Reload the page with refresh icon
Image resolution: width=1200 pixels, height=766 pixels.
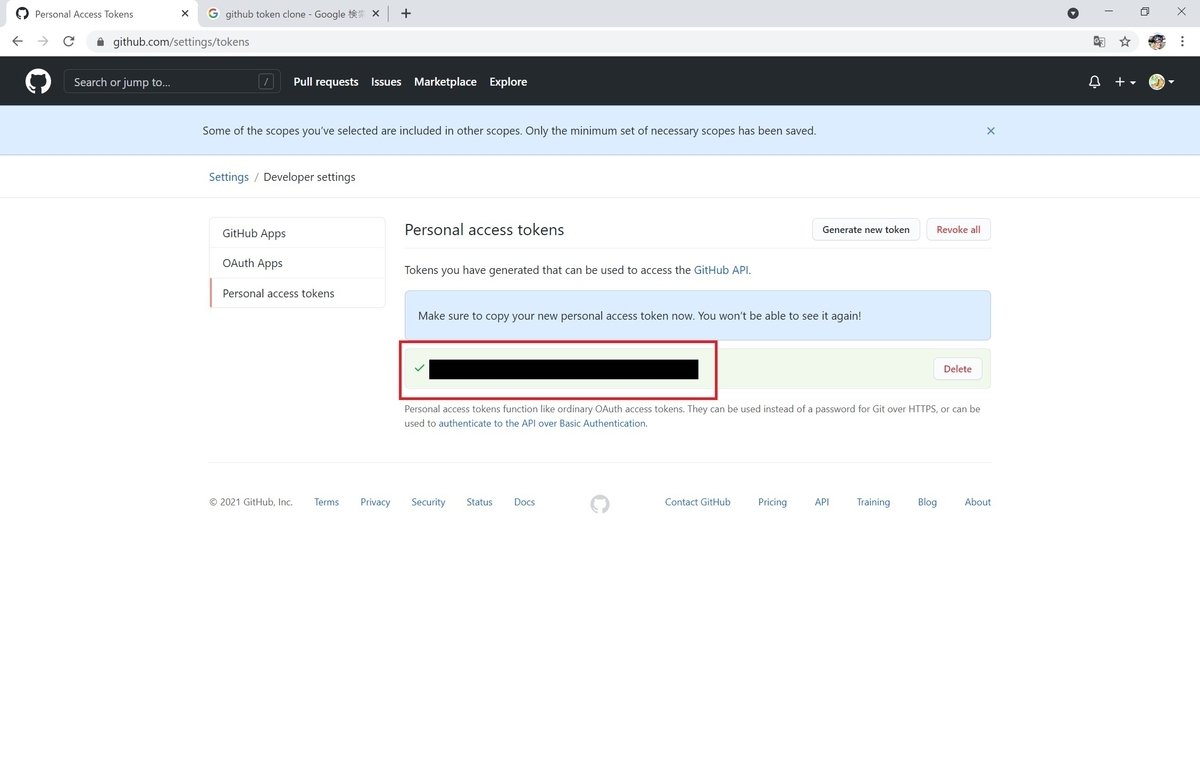click(69, 42)
